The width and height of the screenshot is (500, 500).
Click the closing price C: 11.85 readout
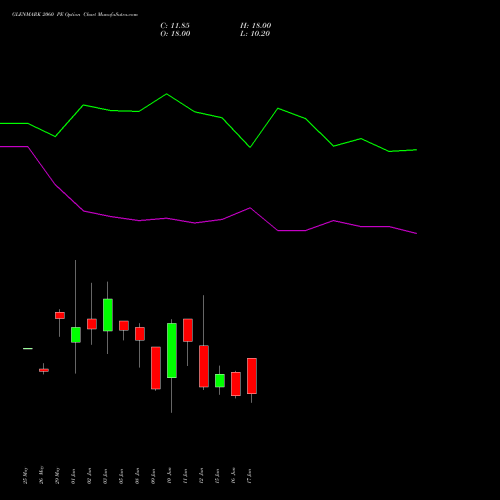coord(175,26)
